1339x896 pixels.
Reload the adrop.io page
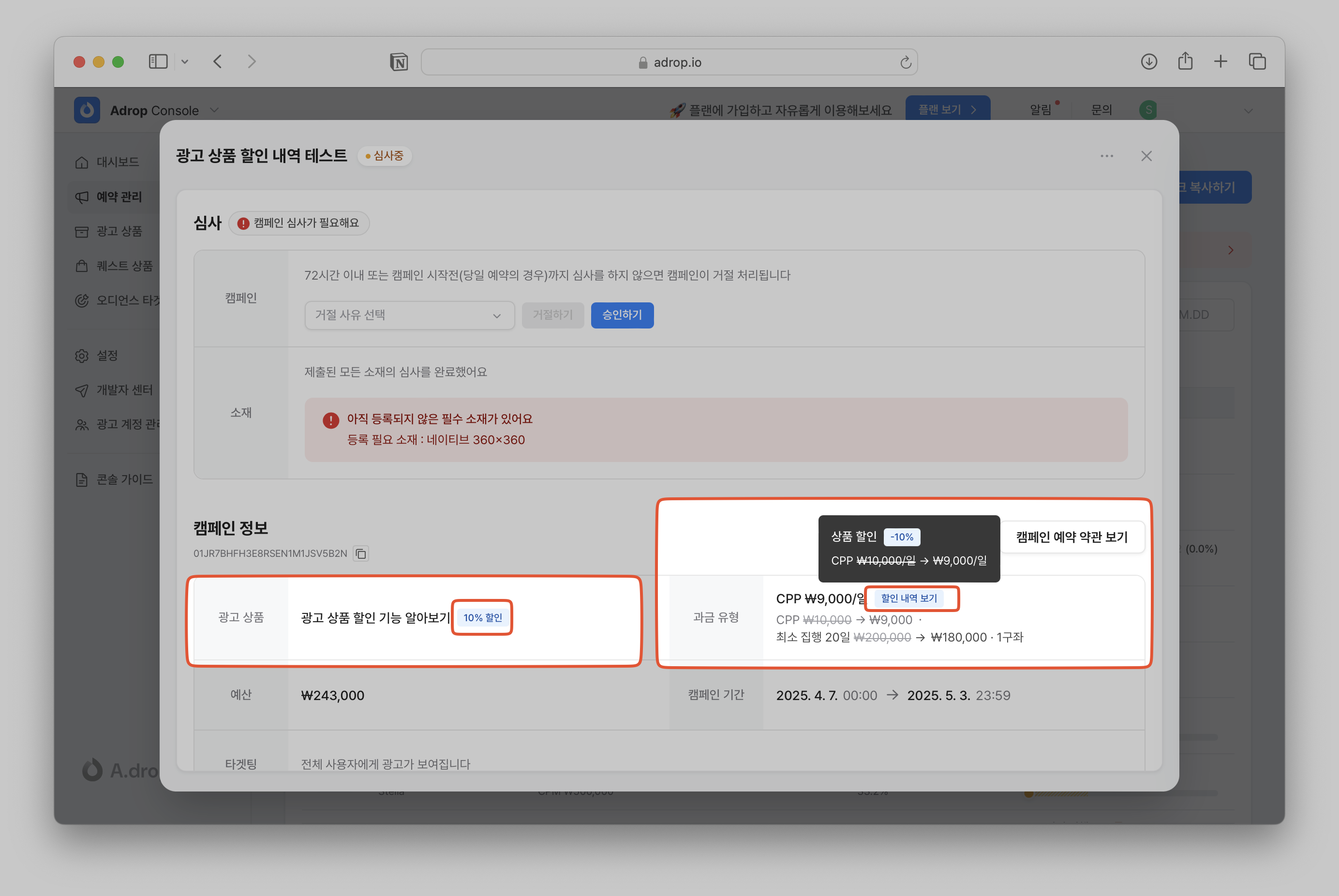click(905, 62)
